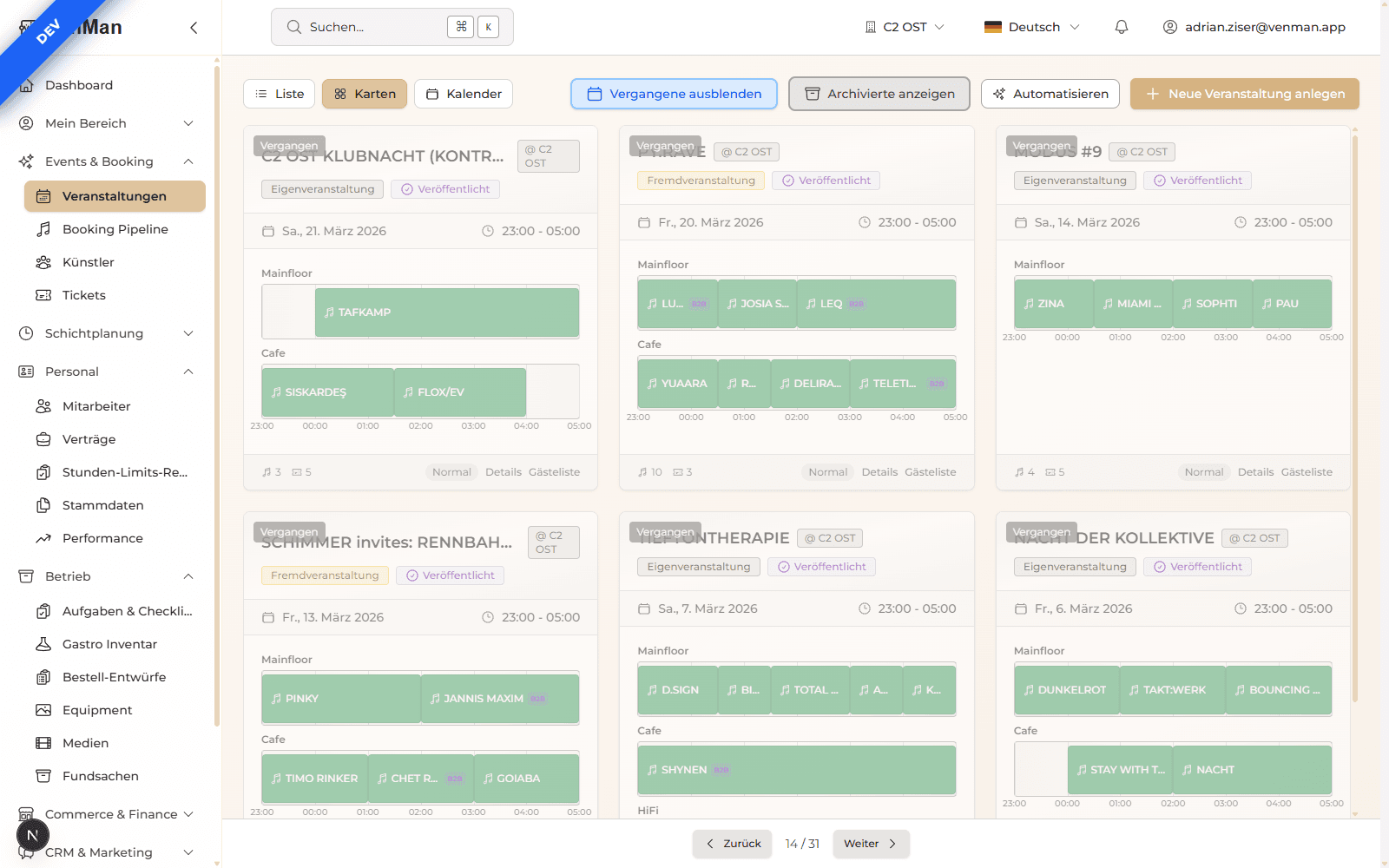This screenshot has width=1389, height=868.
Task: Click the Gastro Inventar flask icon
Action: (x=43, y=644)
